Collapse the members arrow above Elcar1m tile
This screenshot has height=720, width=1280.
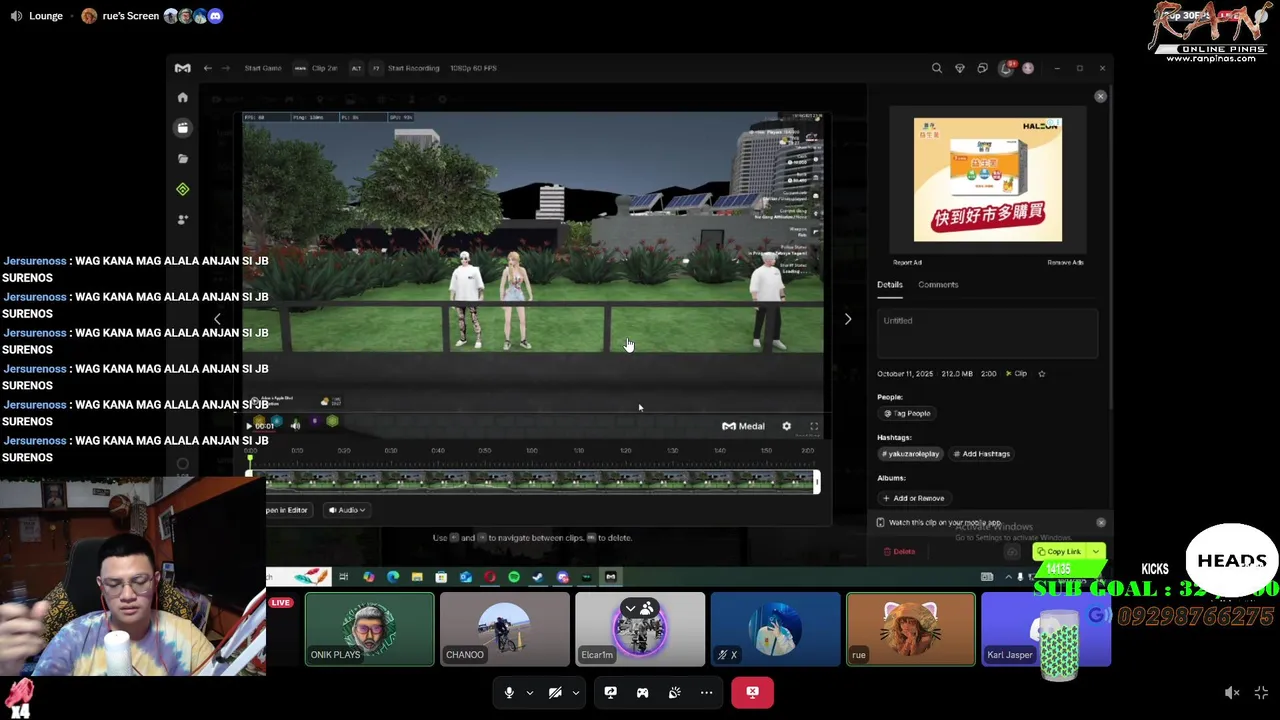pyautogui.click(x=630, y=609)
